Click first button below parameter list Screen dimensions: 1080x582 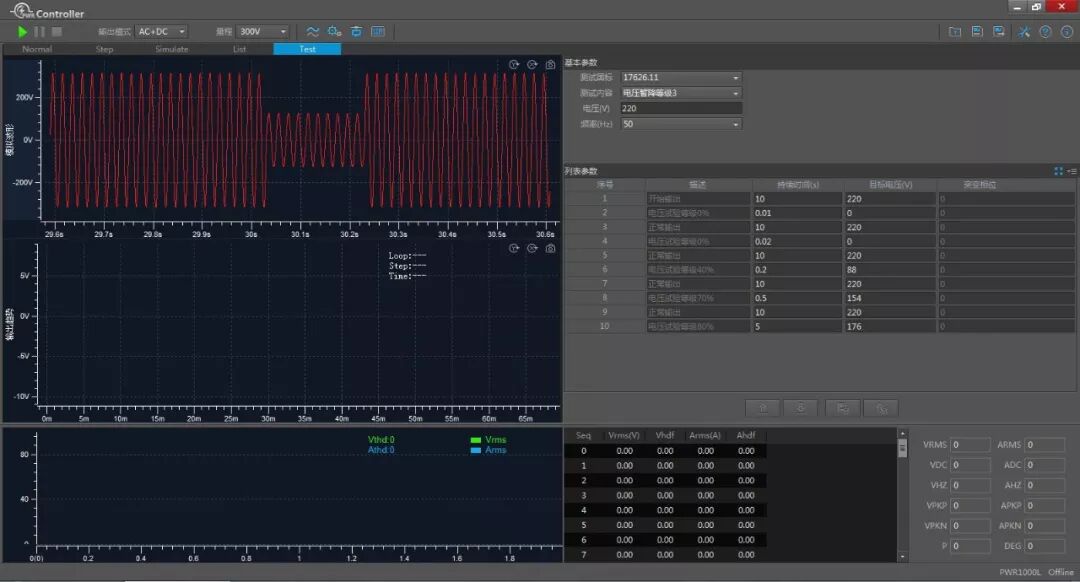tap(762, 408)
